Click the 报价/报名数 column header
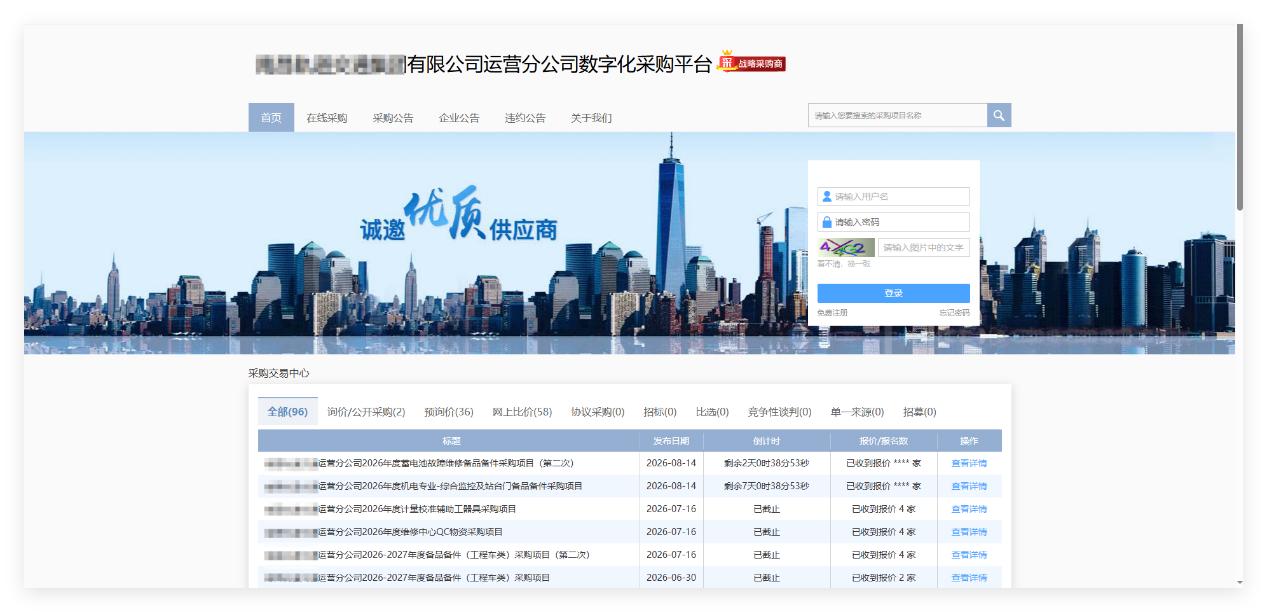This screenshot has height=612, width=1267. tap(884, 441)
